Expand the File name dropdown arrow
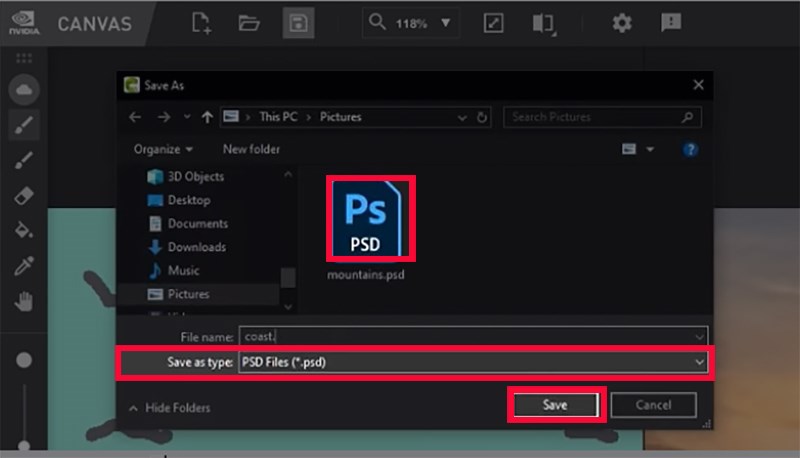 699,337
